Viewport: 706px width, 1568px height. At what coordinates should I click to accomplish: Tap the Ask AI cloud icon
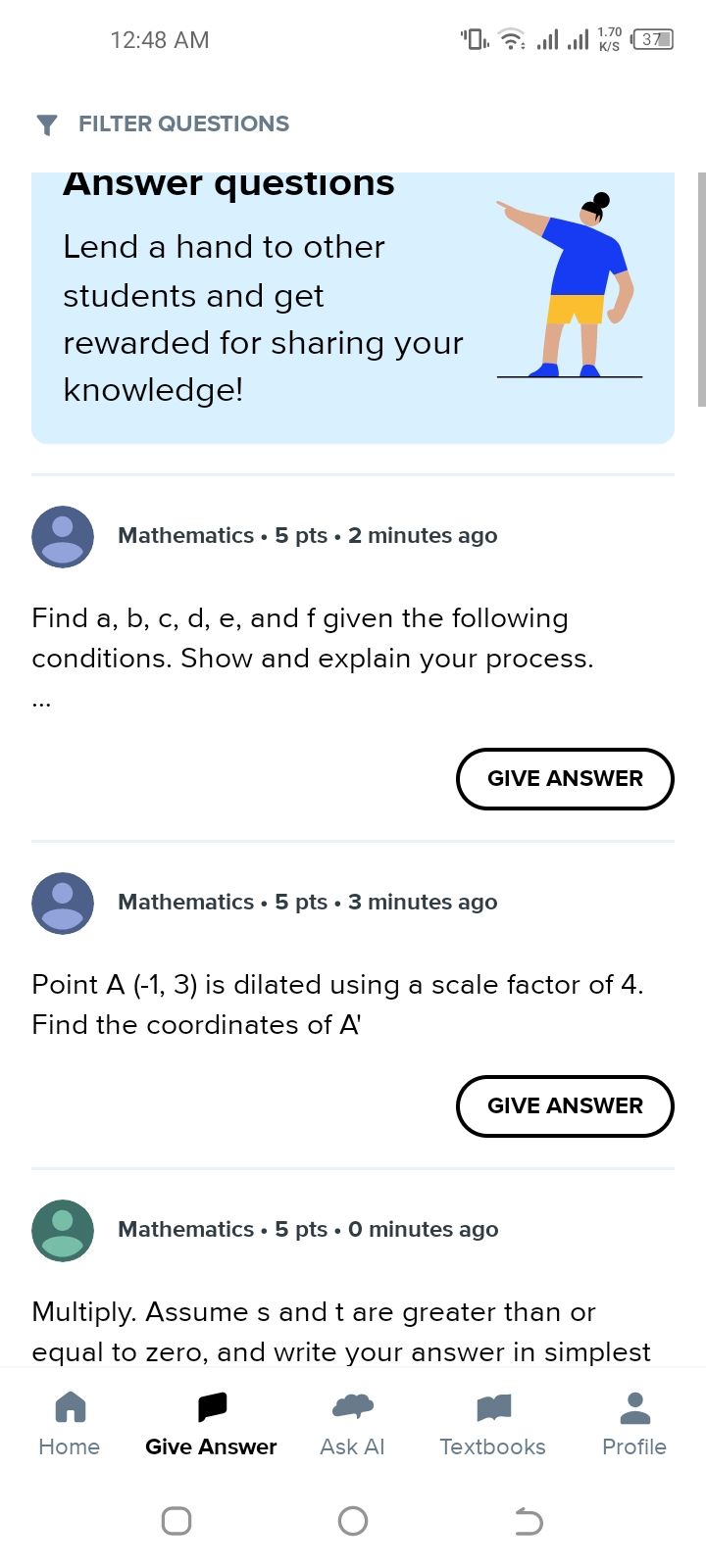[353, 1407]
